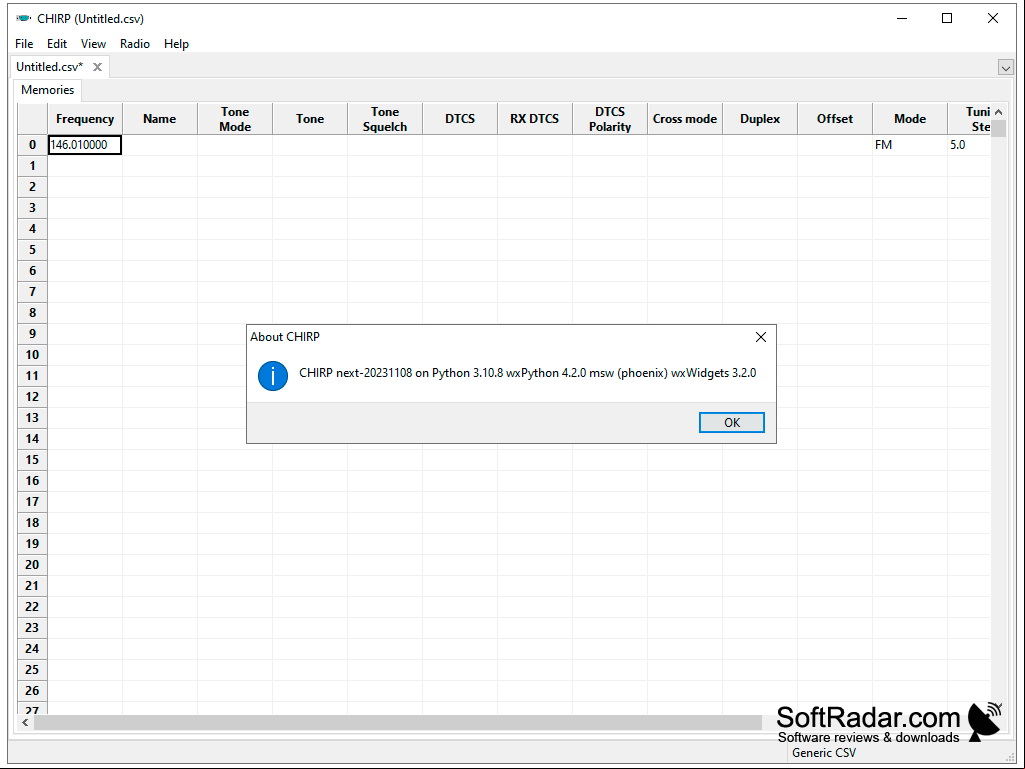The width and height of the screenshot is (1025, 769).
Task: Open the Radio menu
Action: tap(135, 44)
